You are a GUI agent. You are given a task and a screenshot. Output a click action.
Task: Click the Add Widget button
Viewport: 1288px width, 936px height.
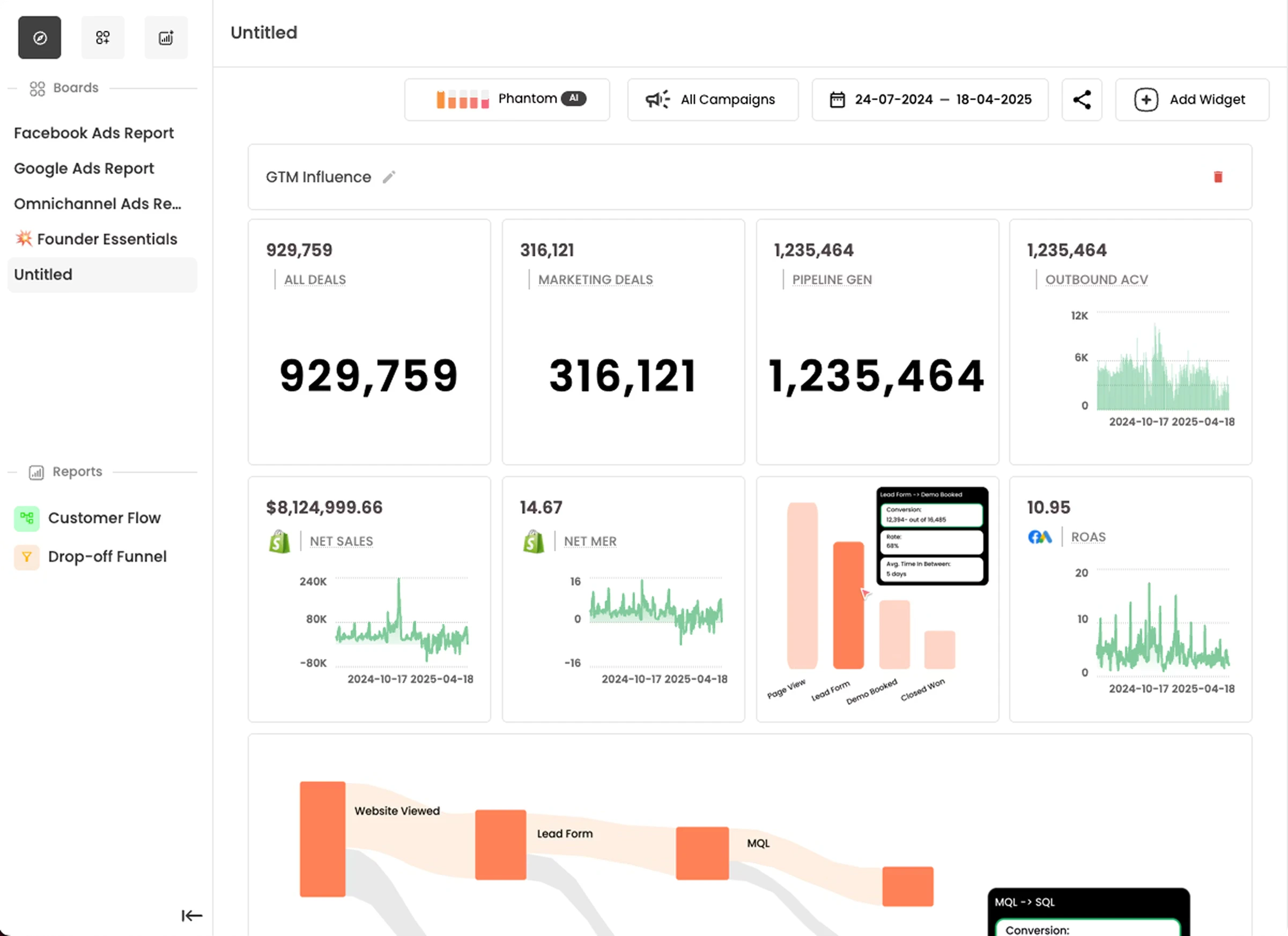pos(1191,99)
